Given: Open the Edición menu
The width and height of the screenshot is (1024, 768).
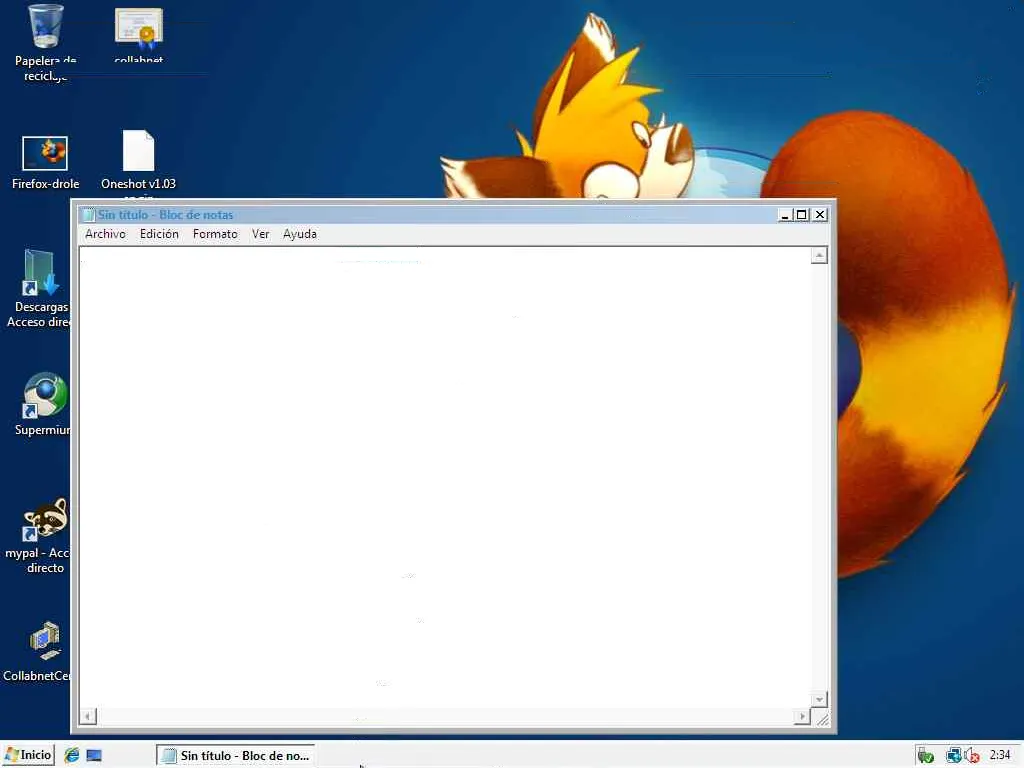Looking at the screenshot, I should (x=159, y=234).
